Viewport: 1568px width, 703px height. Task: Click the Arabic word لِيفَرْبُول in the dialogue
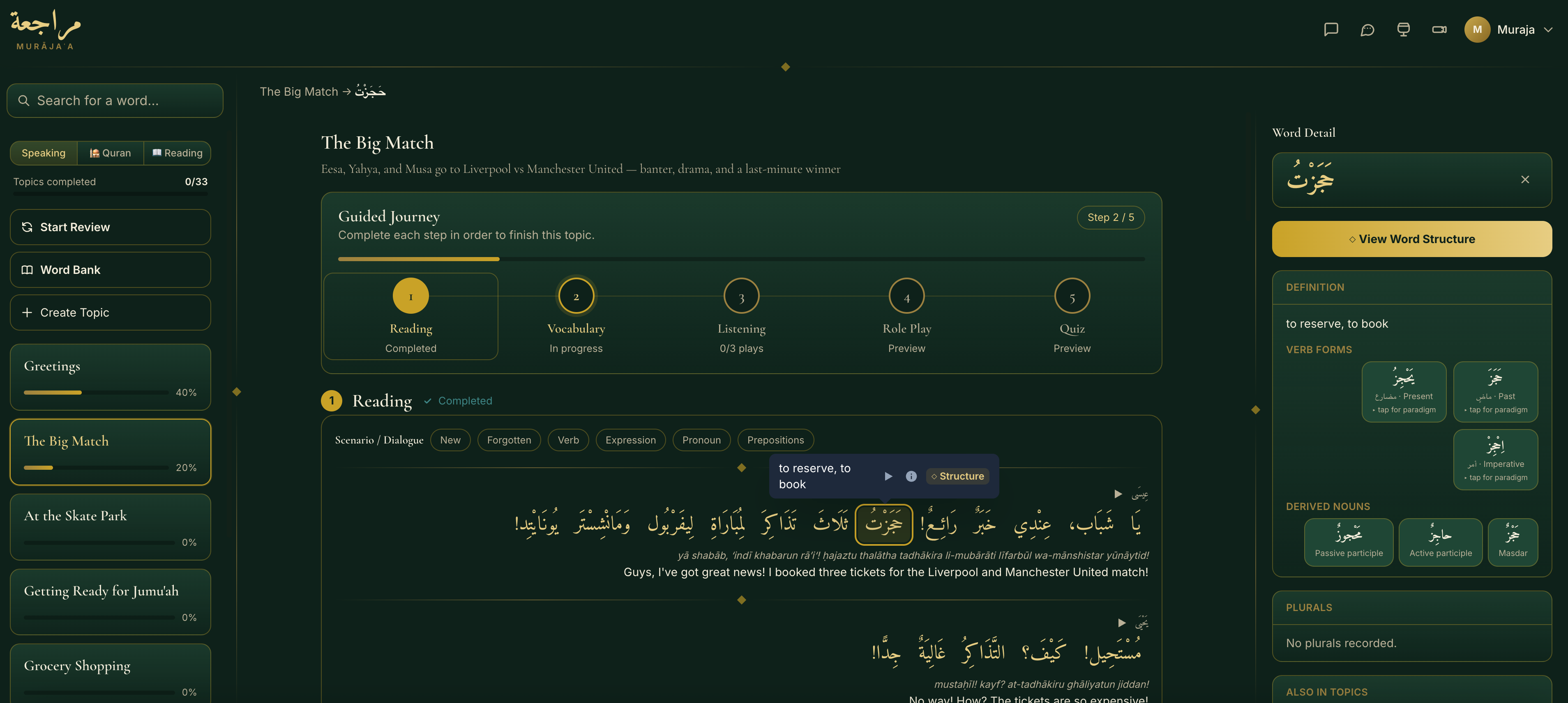point(670,523)
